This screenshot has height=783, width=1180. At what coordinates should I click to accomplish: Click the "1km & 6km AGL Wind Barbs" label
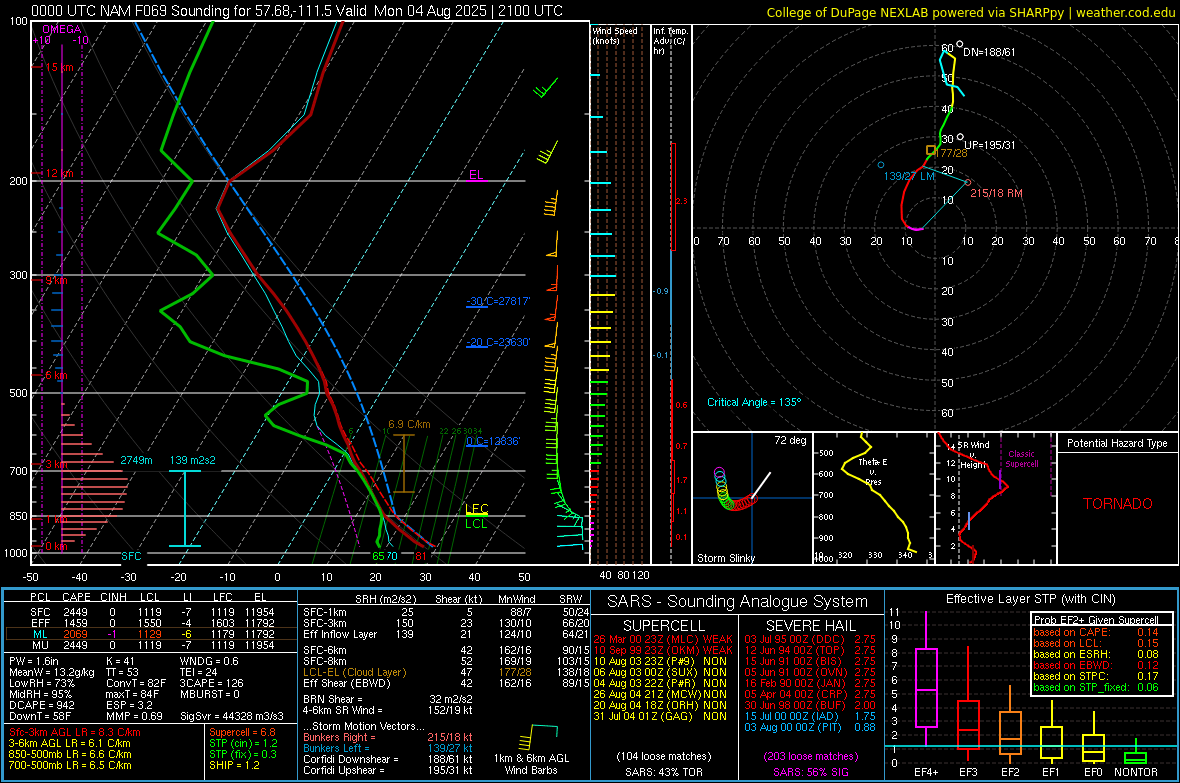coord(531,764)
